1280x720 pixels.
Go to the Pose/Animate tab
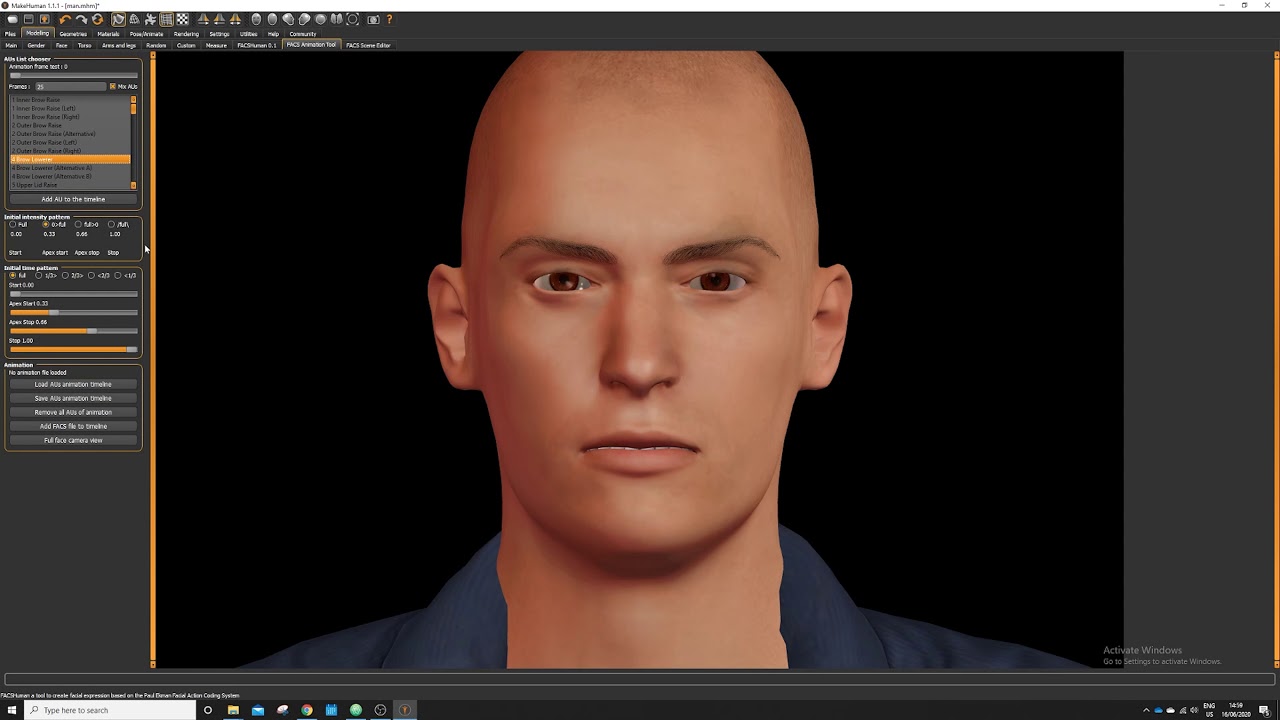coord(146,34)
